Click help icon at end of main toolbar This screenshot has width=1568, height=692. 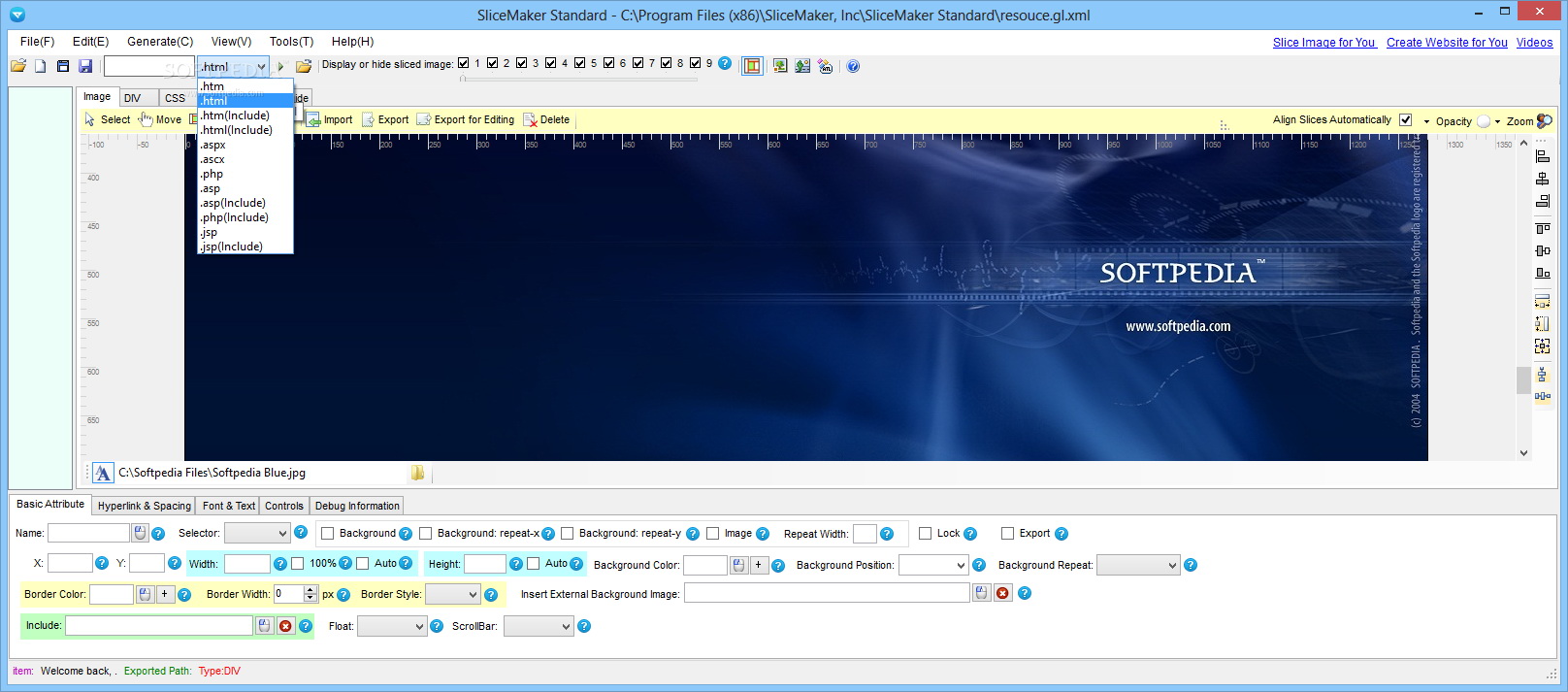pos(853,66)
